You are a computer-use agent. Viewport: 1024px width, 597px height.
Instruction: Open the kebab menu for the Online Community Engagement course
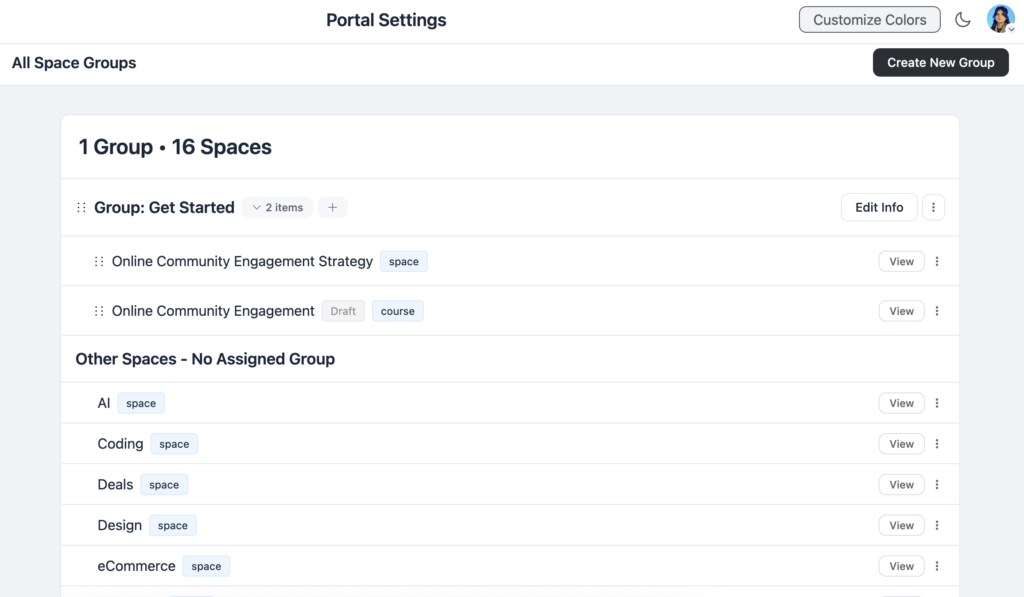pyautogui.click(x=937, y=311)
